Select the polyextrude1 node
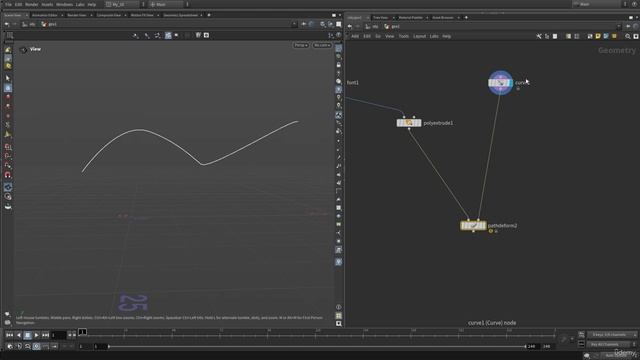The image size is (640, 360). (x=409, y=123)
